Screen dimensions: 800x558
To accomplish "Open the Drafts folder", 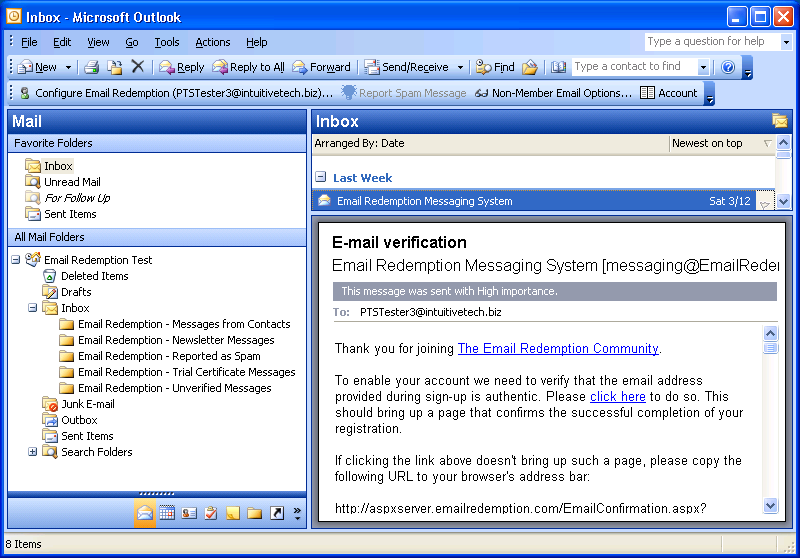I will click(76, 292).
